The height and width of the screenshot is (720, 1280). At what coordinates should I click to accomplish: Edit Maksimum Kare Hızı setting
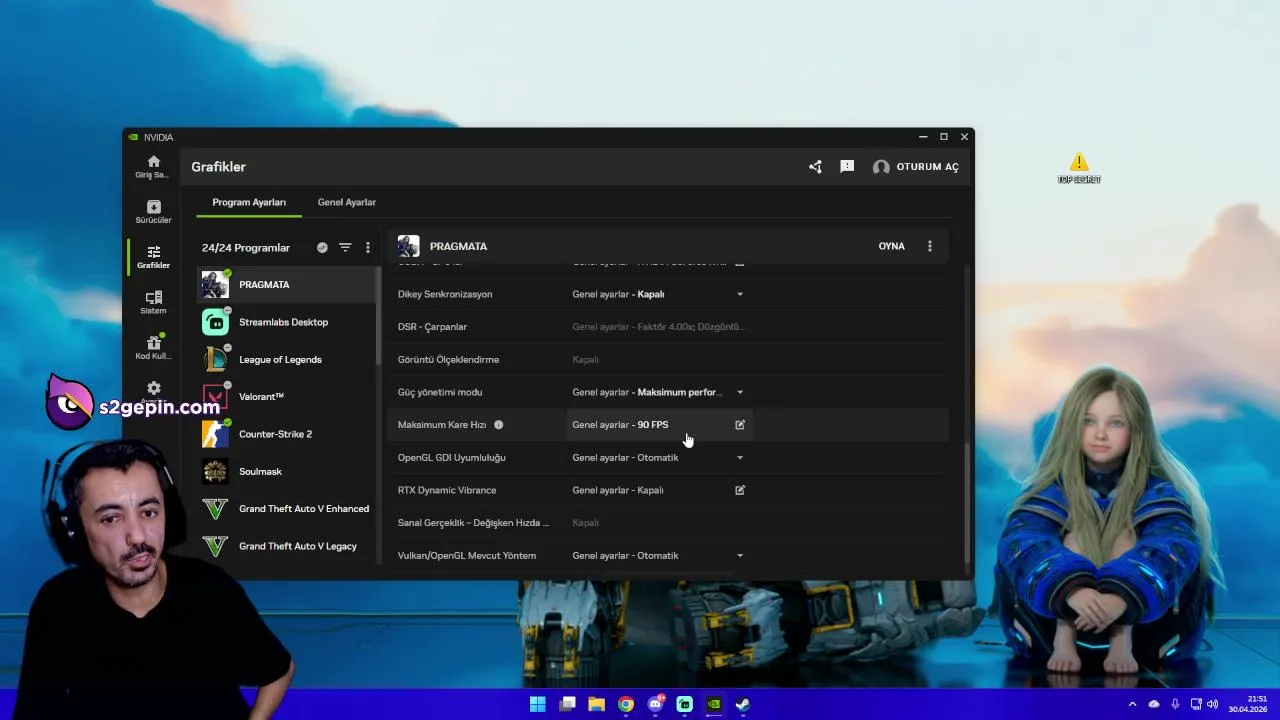click(740, 425)
